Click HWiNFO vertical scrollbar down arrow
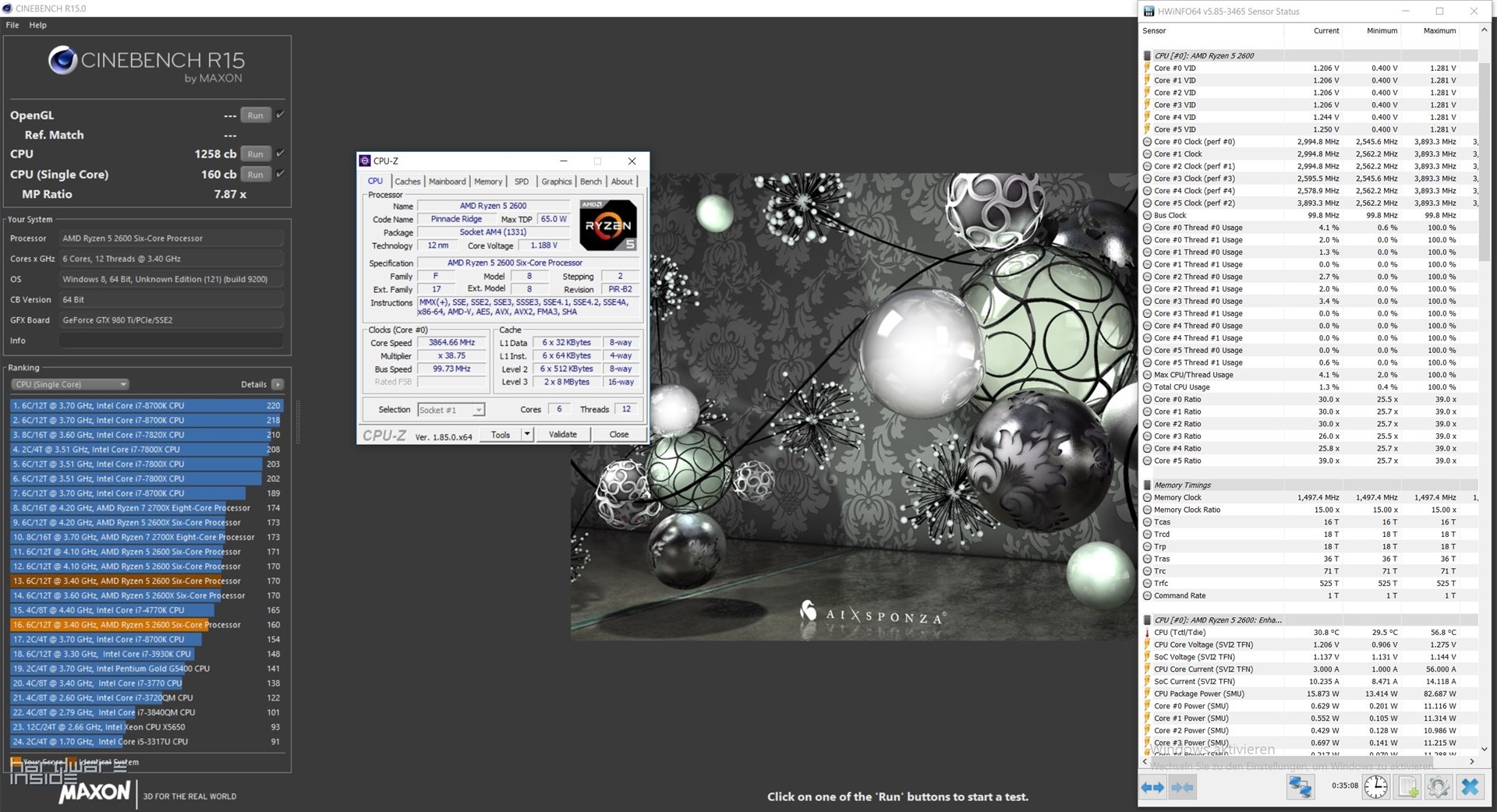Viewport: 1497px width, 812px height. point(1484,749)
